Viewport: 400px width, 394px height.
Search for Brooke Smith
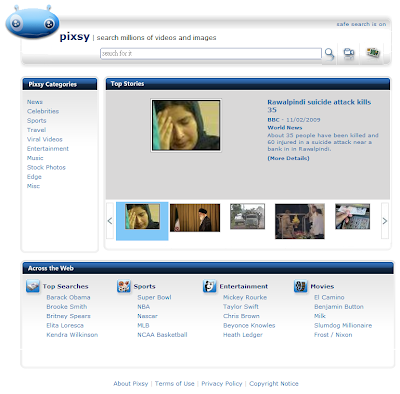point(67,307)
